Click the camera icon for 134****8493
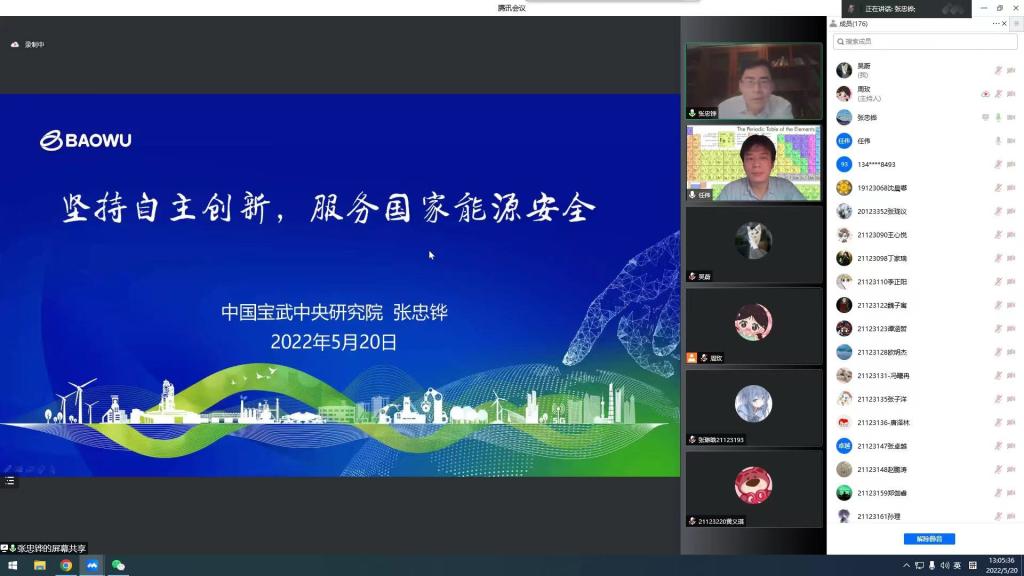1024x576 pixels. coord(1011,164)
